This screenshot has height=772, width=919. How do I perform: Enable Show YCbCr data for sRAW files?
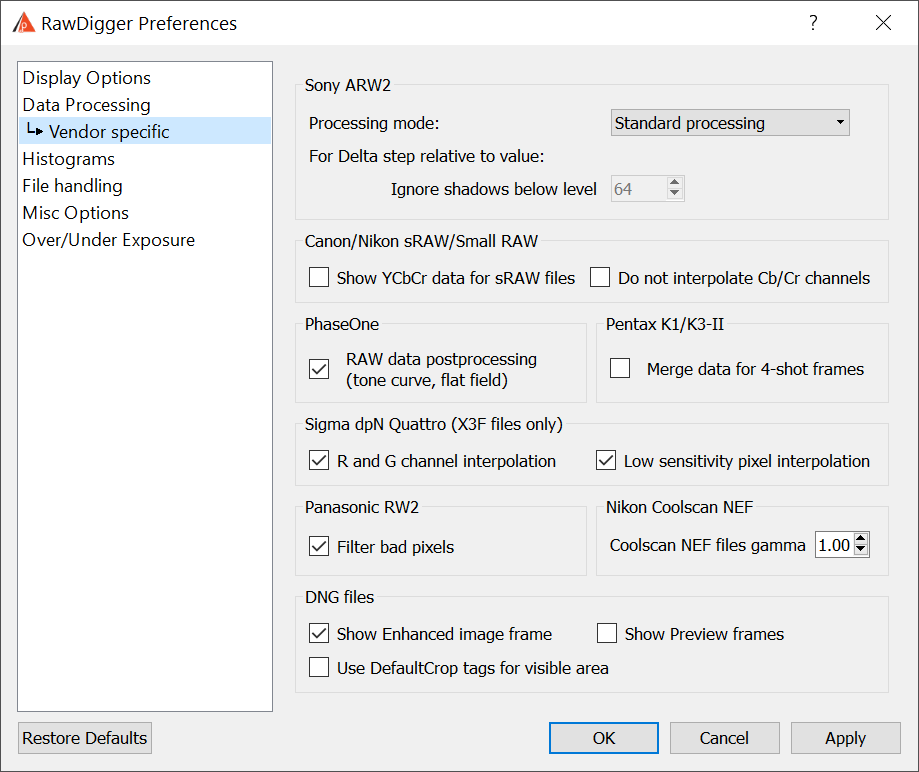(319, 277)
